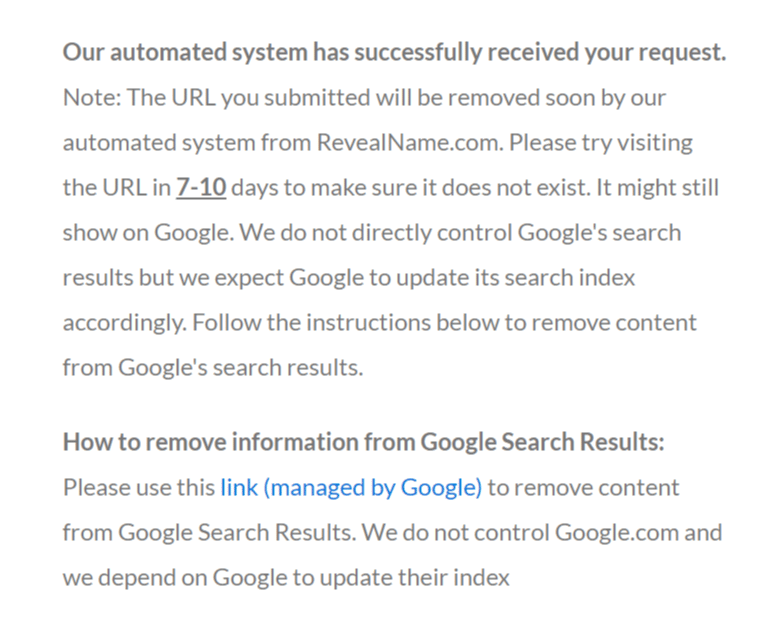Click the word 'Note:' at paragraph start
The width and height of the screenshot is (765, 641).
click(x=92, y=97)
